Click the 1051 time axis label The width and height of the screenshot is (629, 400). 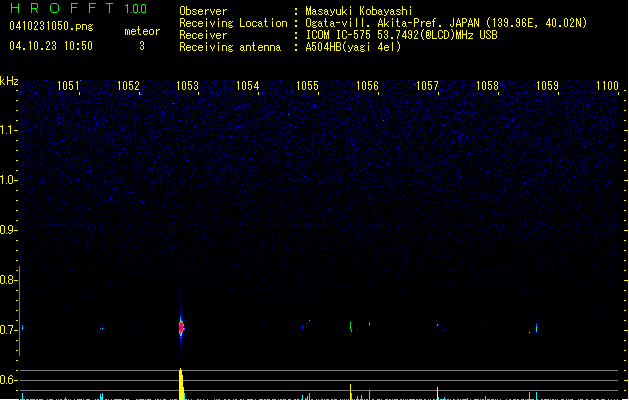tap(68, 86)
